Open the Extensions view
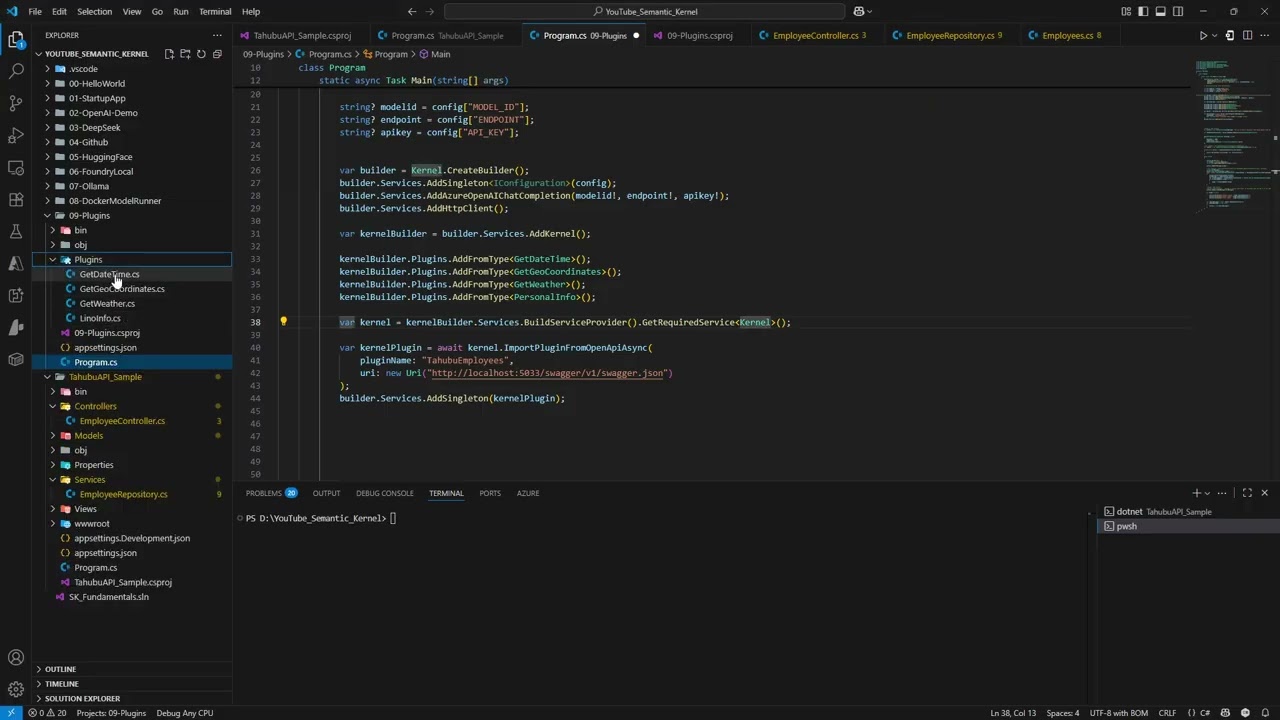1280x720 pixels. pos(16,200)
